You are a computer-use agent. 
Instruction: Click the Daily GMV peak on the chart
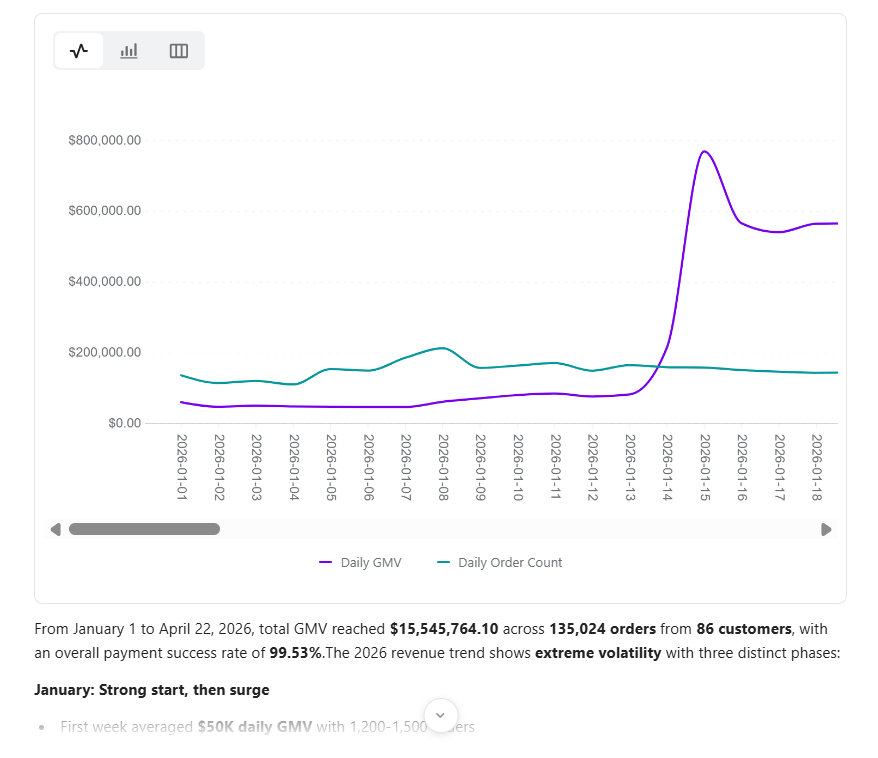704,152
